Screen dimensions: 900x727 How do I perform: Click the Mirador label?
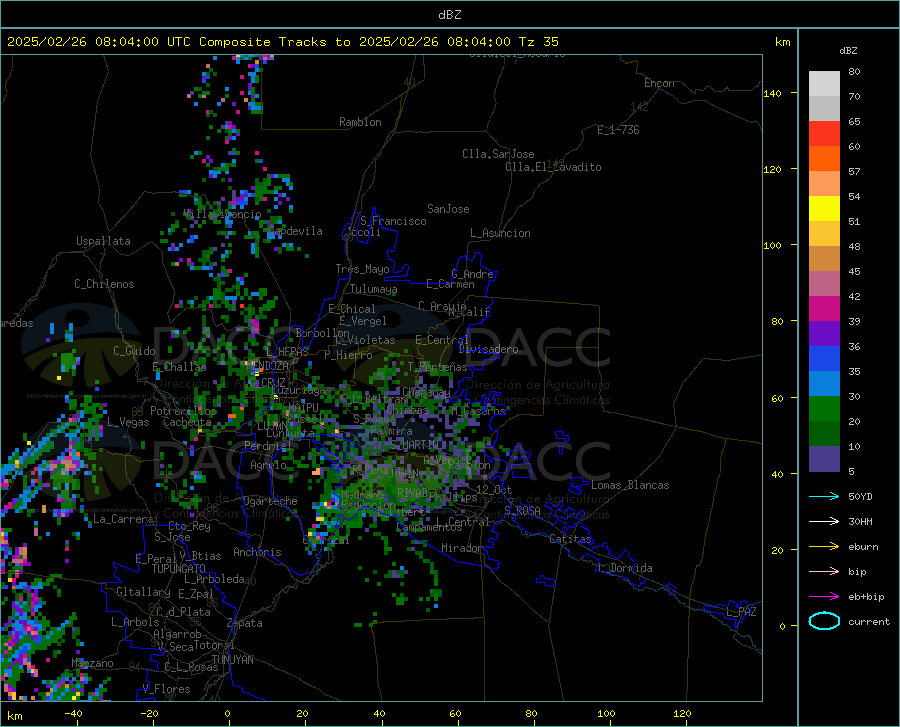461,548
